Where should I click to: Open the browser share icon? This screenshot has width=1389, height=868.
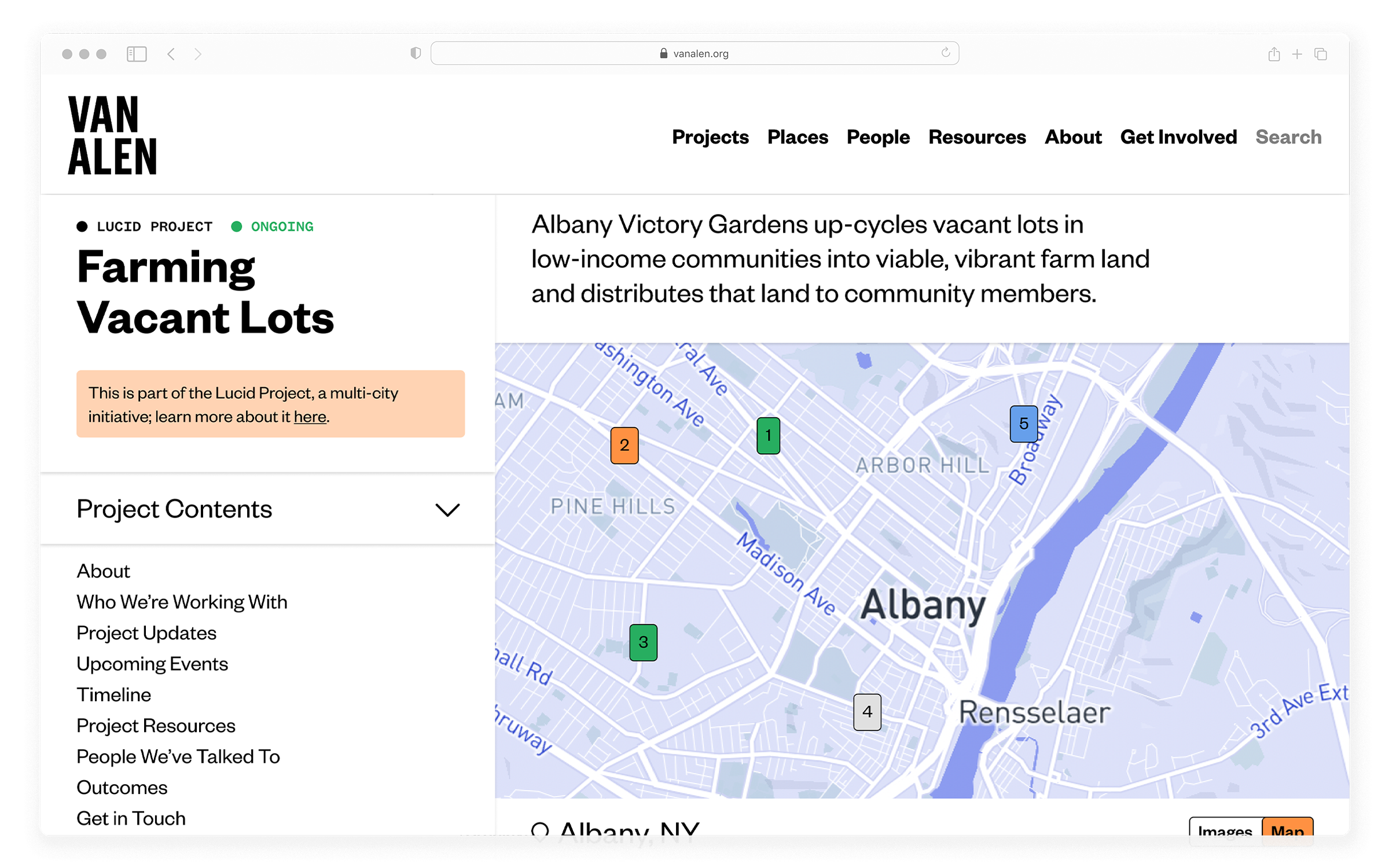(1273, 54)
